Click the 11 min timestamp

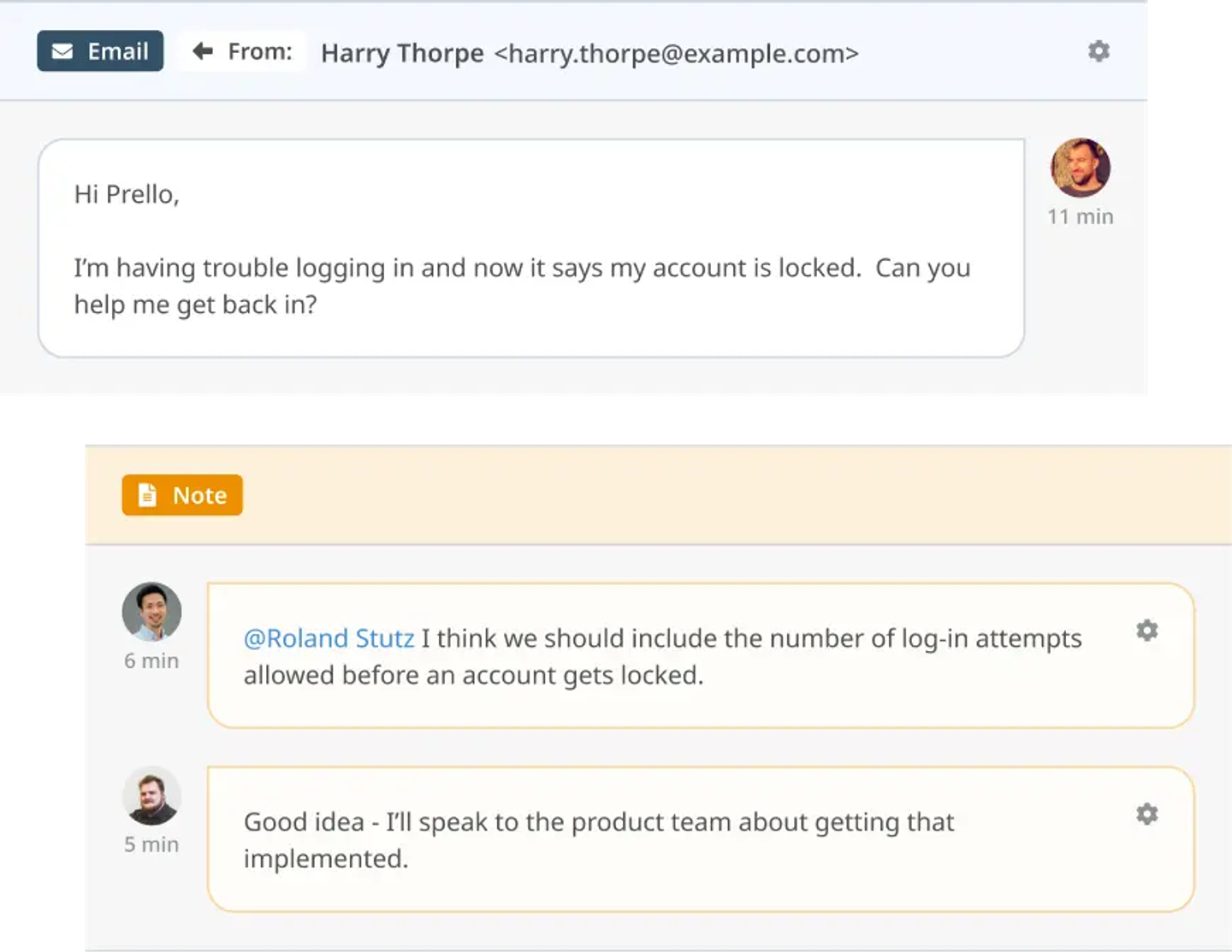pyautogui.click(x=1081, y=217)
